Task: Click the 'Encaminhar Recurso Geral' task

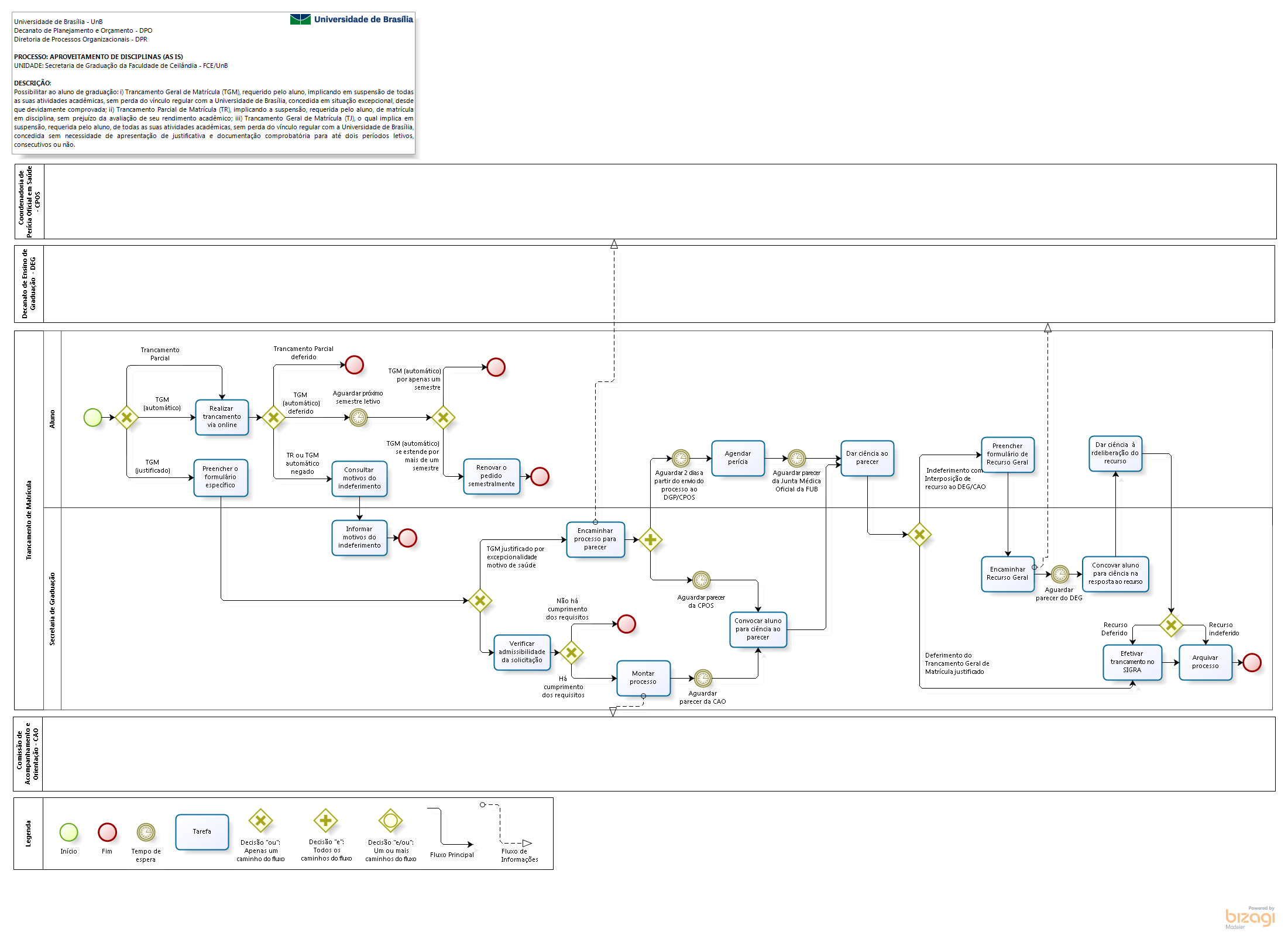Action: [1008, 574]
